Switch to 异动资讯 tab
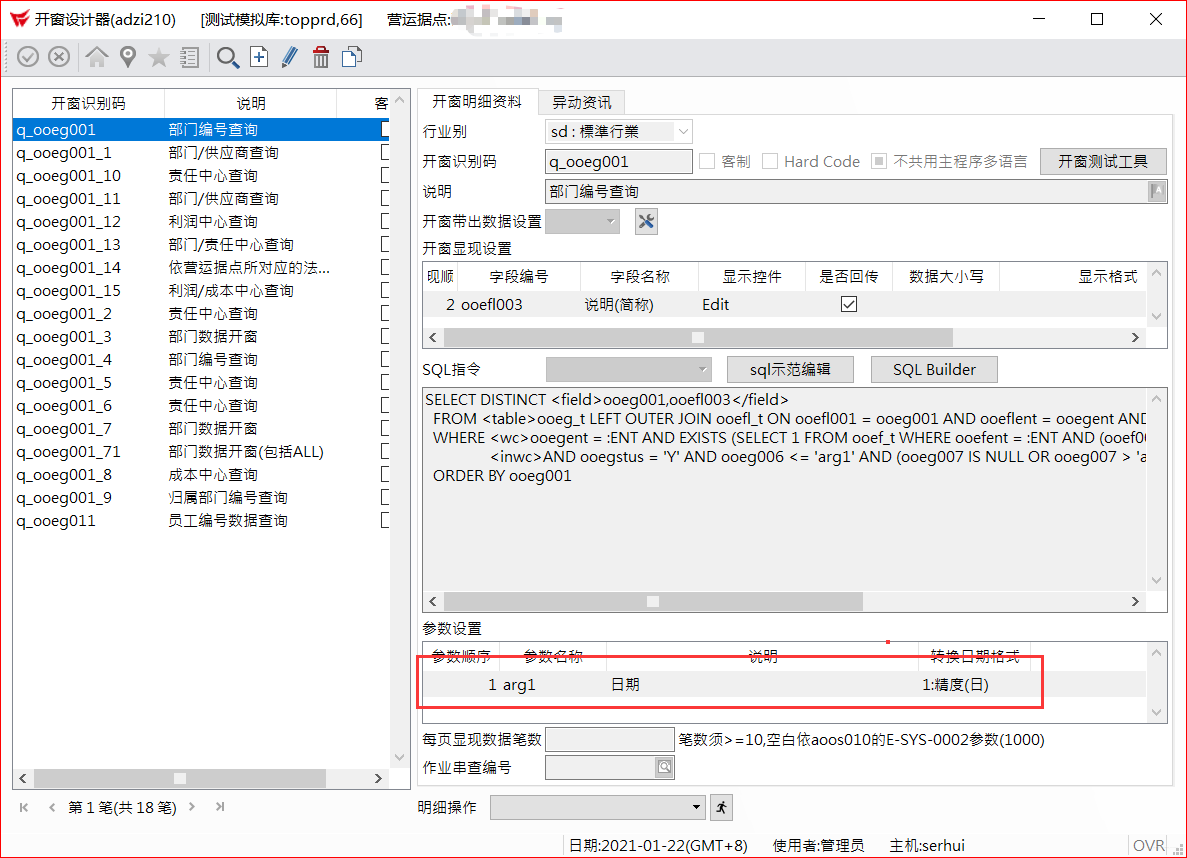This screenshot has height=858, width=1187. (581, 102)
